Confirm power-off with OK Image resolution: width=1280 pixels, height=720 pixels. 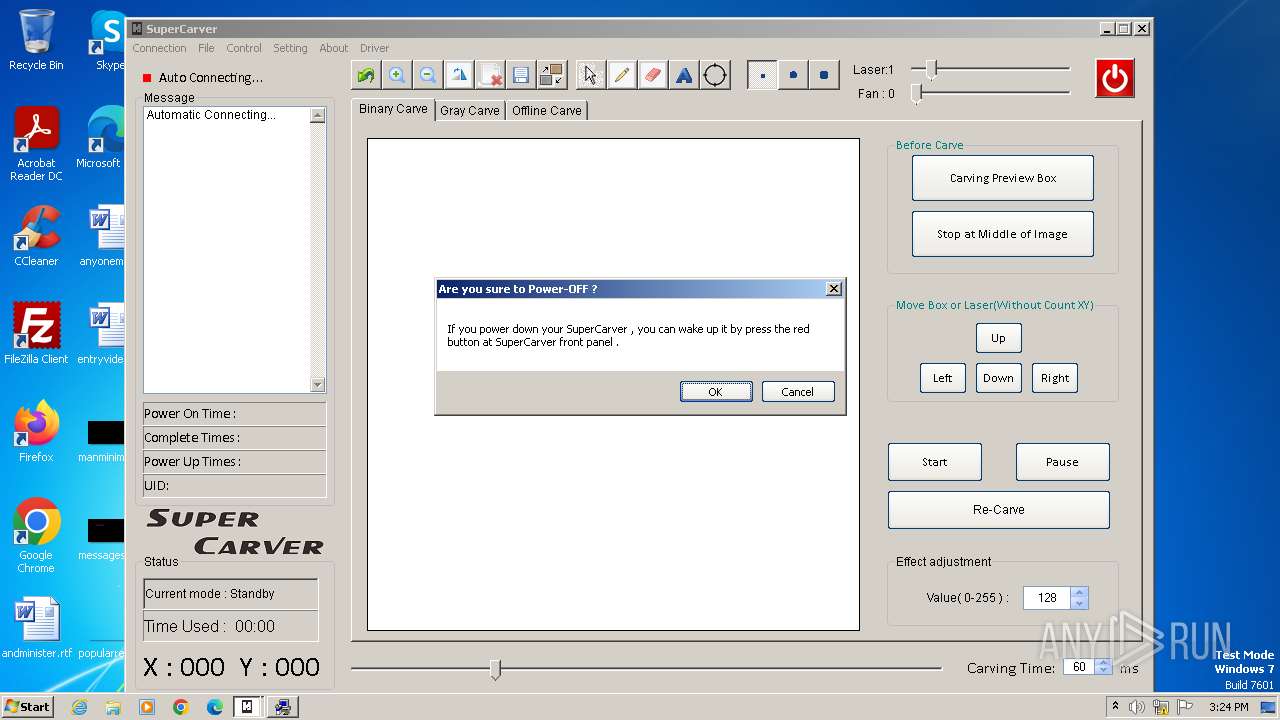tap(716, 392)
